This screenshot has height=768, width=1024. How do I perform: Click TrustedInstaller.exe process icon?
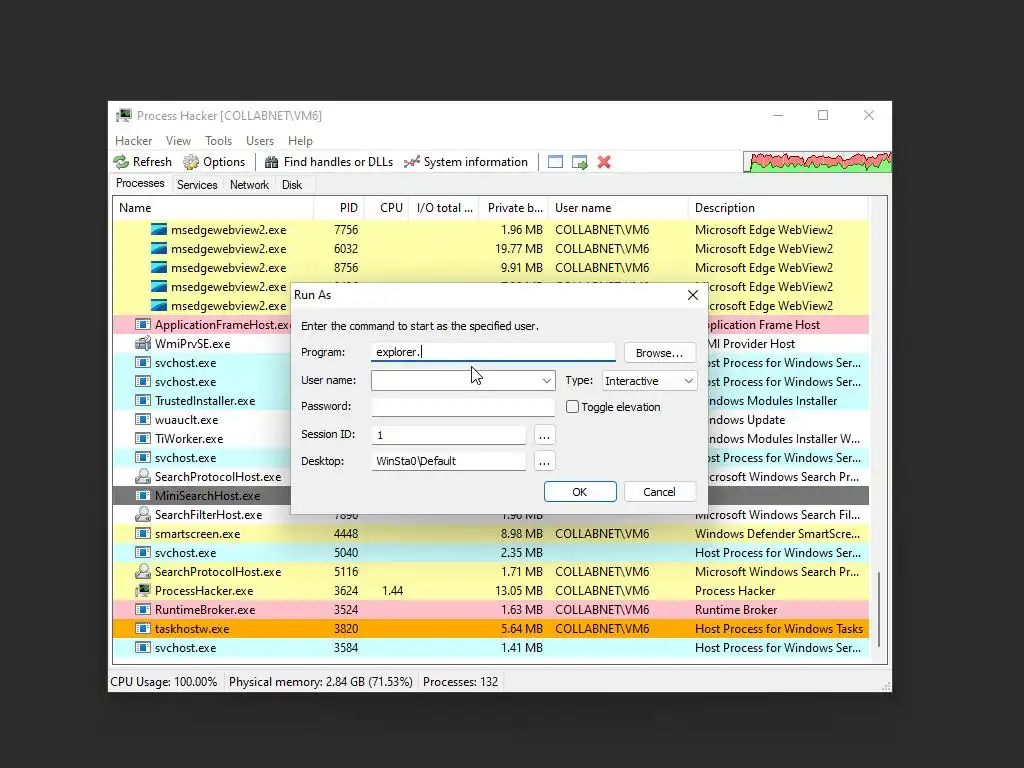[x=142, y=400]
